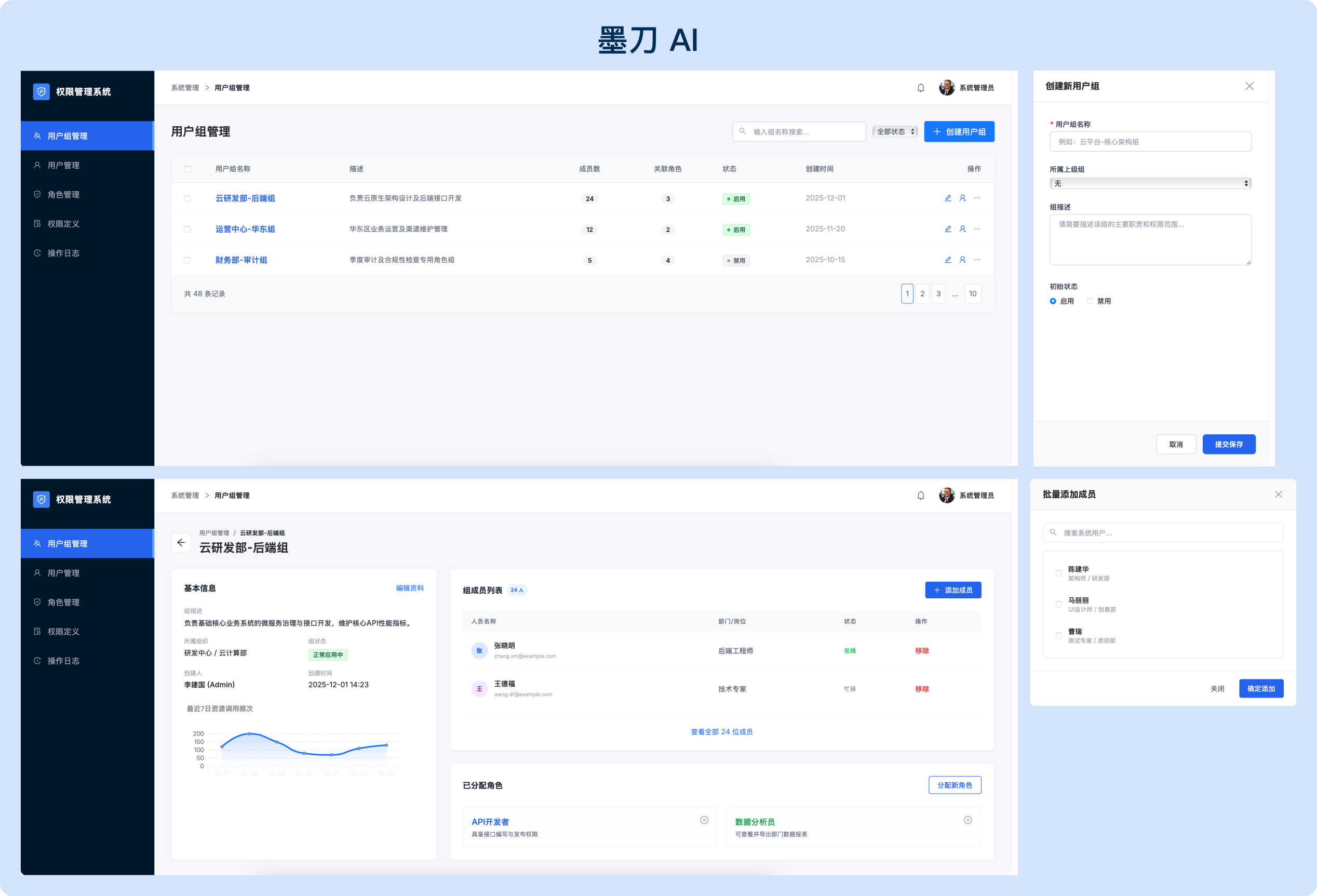Open more options for 财务部-审计组 row
The image size is (1317, 896).
click(977, 260)
